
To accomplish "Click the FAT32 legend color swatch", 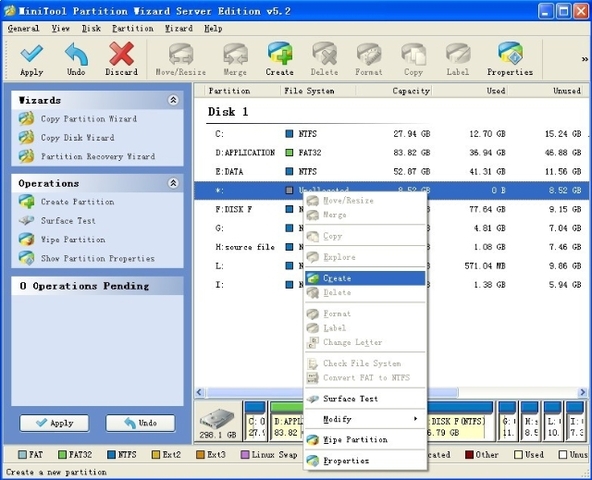I will [x=62, y=455].
